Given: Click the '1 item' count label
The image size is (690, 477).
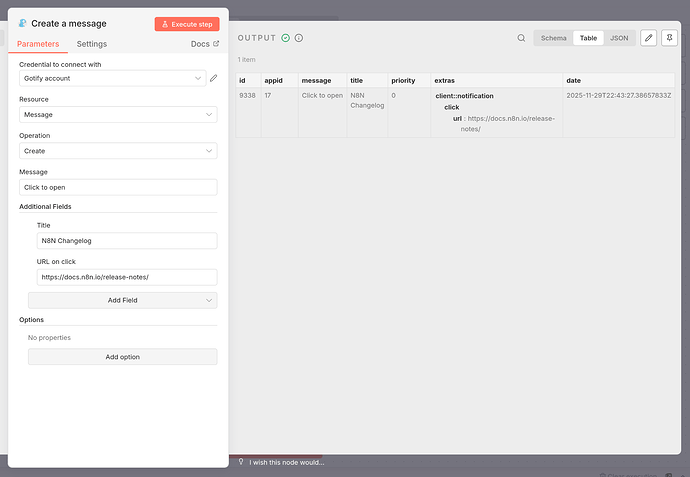Looking at the screenshot, I should 246,59.
